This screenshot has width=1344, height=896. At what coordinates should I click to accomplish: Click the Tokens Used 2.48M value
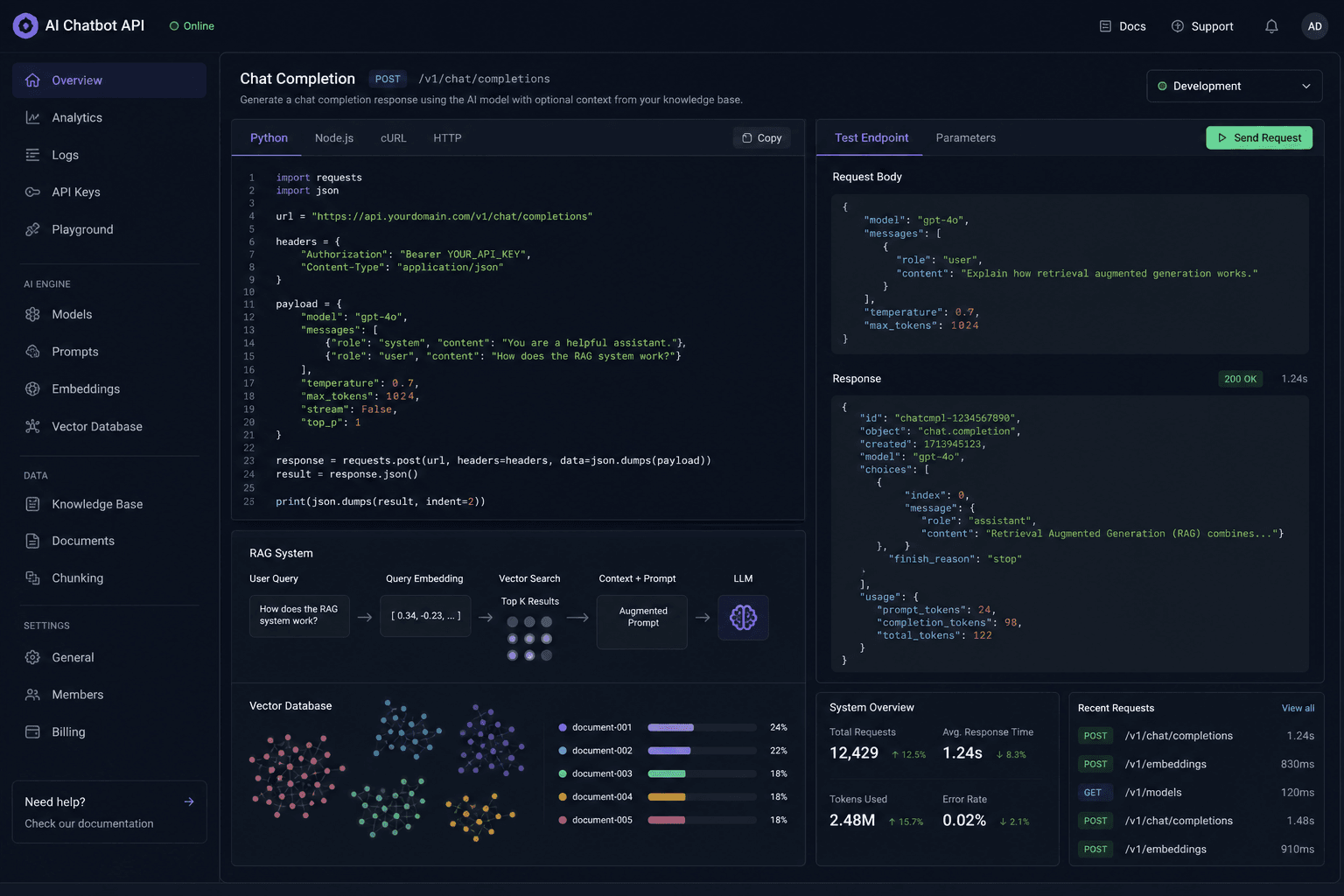pyautogui.click(x=852, y=820)
